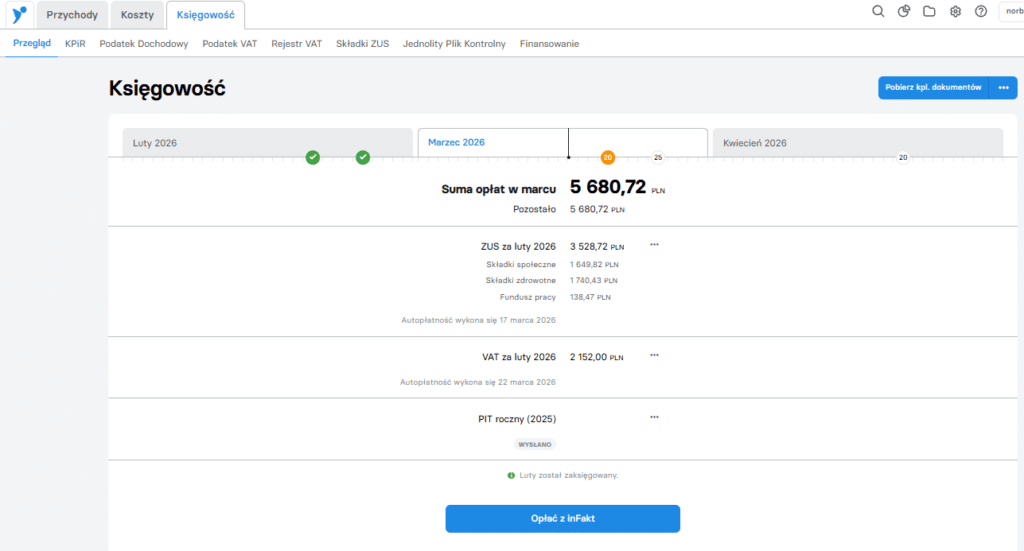Click the 2 152,00 PLN VAT amount
This screenshot has height=551, width=1024.
(x=597, y=357)
